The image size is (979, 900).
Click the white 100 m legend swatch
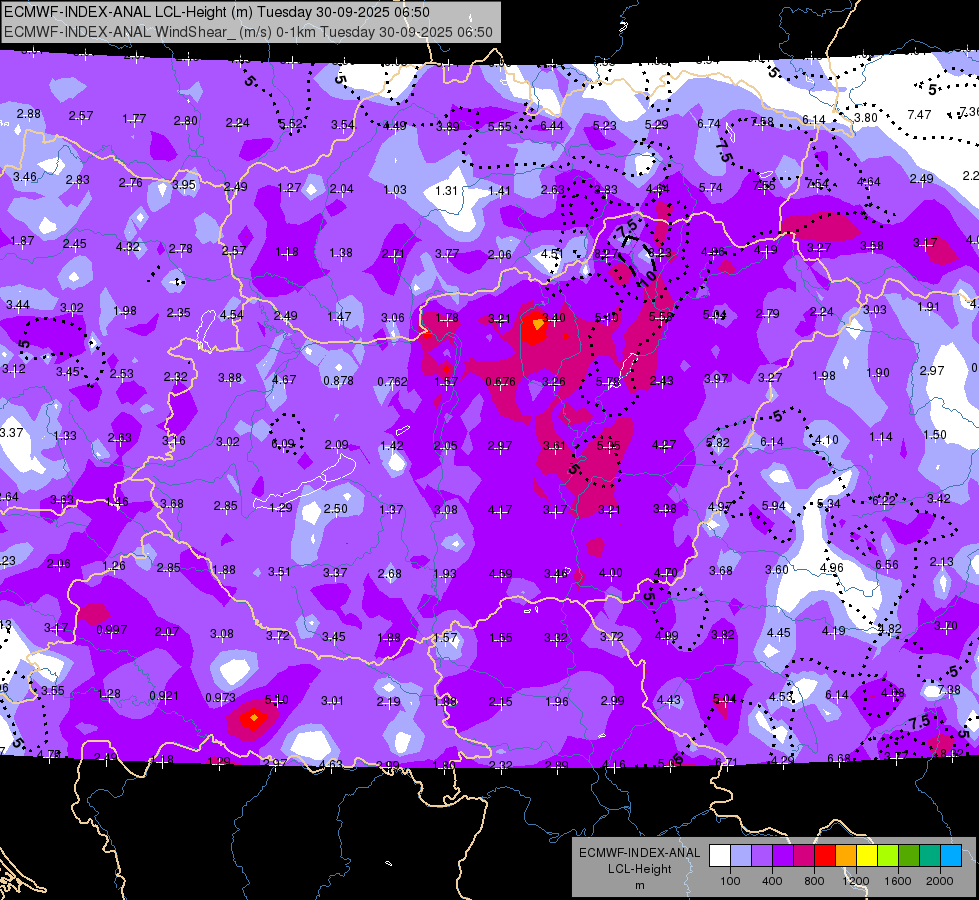720,856
